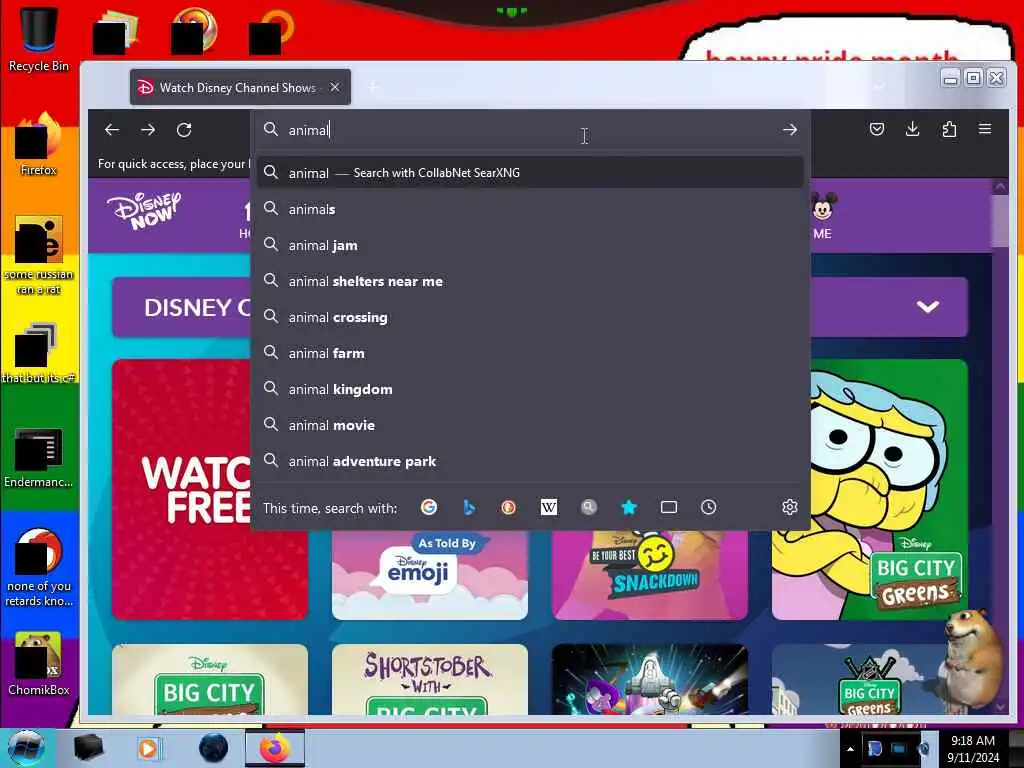
Task: Click Firefox taskbar button
Action: tap(274, 748)
